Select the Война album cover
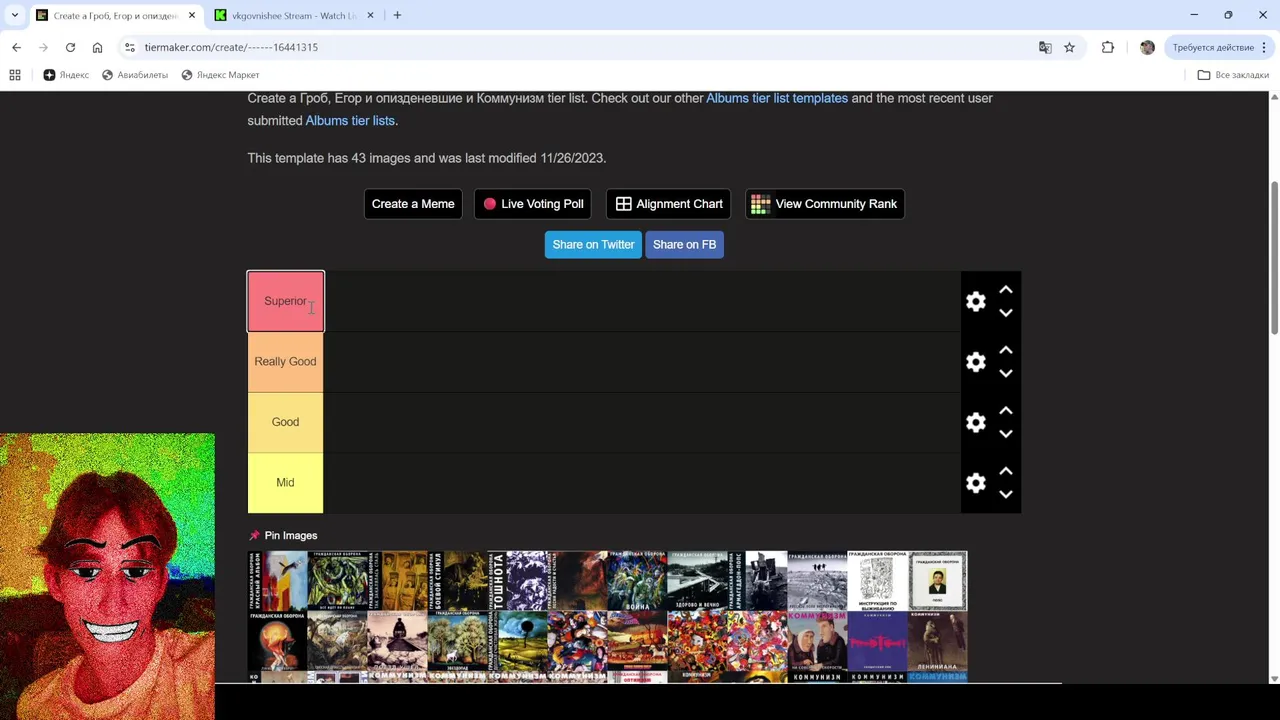The image size is (1280, 720). pos(637,581)
